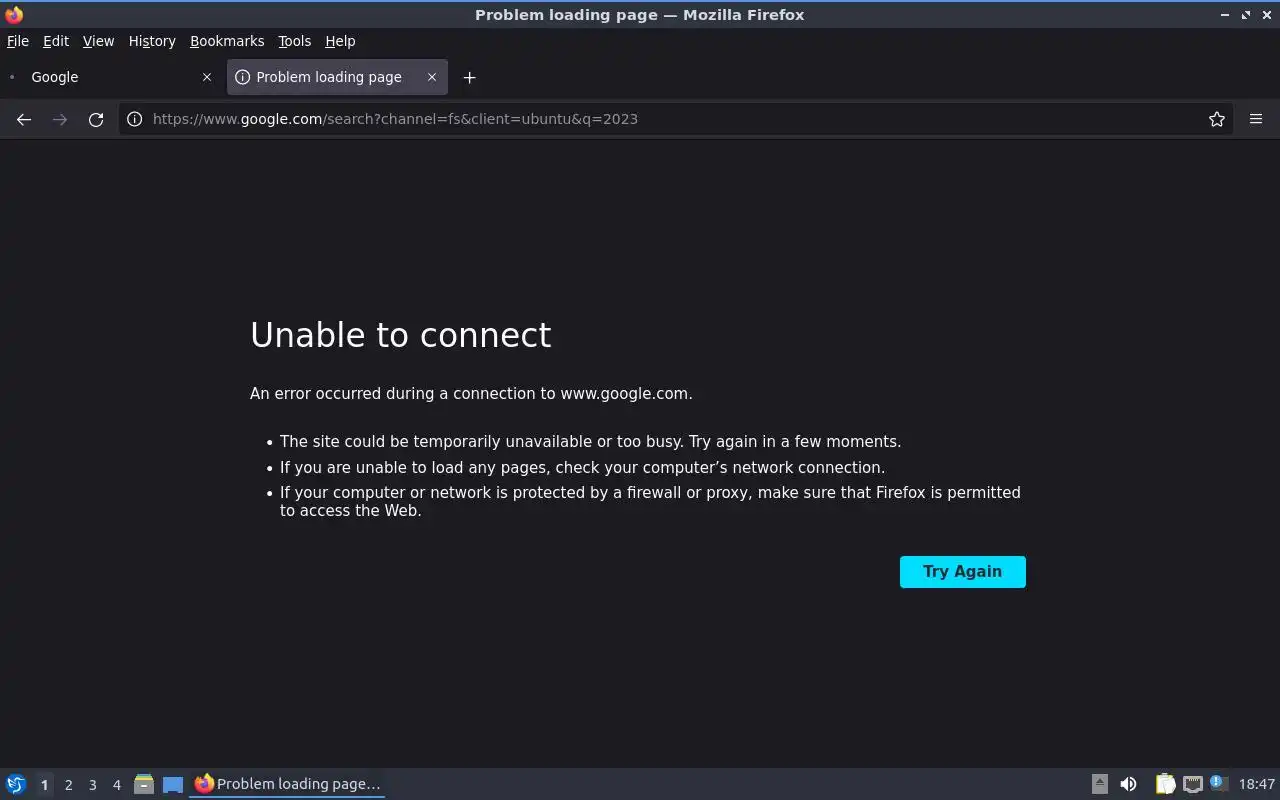Go back to the previous page
This screenshot has height=800, width=1280.
tap(24, 119)
